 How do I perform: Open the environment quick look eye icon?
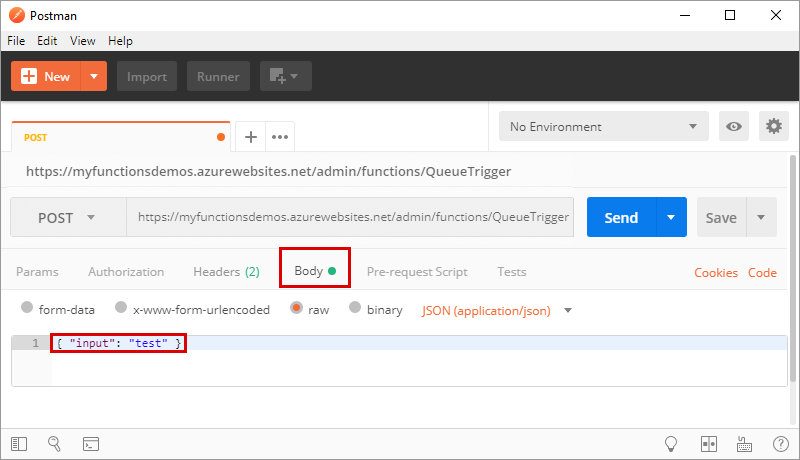[734, 126]
